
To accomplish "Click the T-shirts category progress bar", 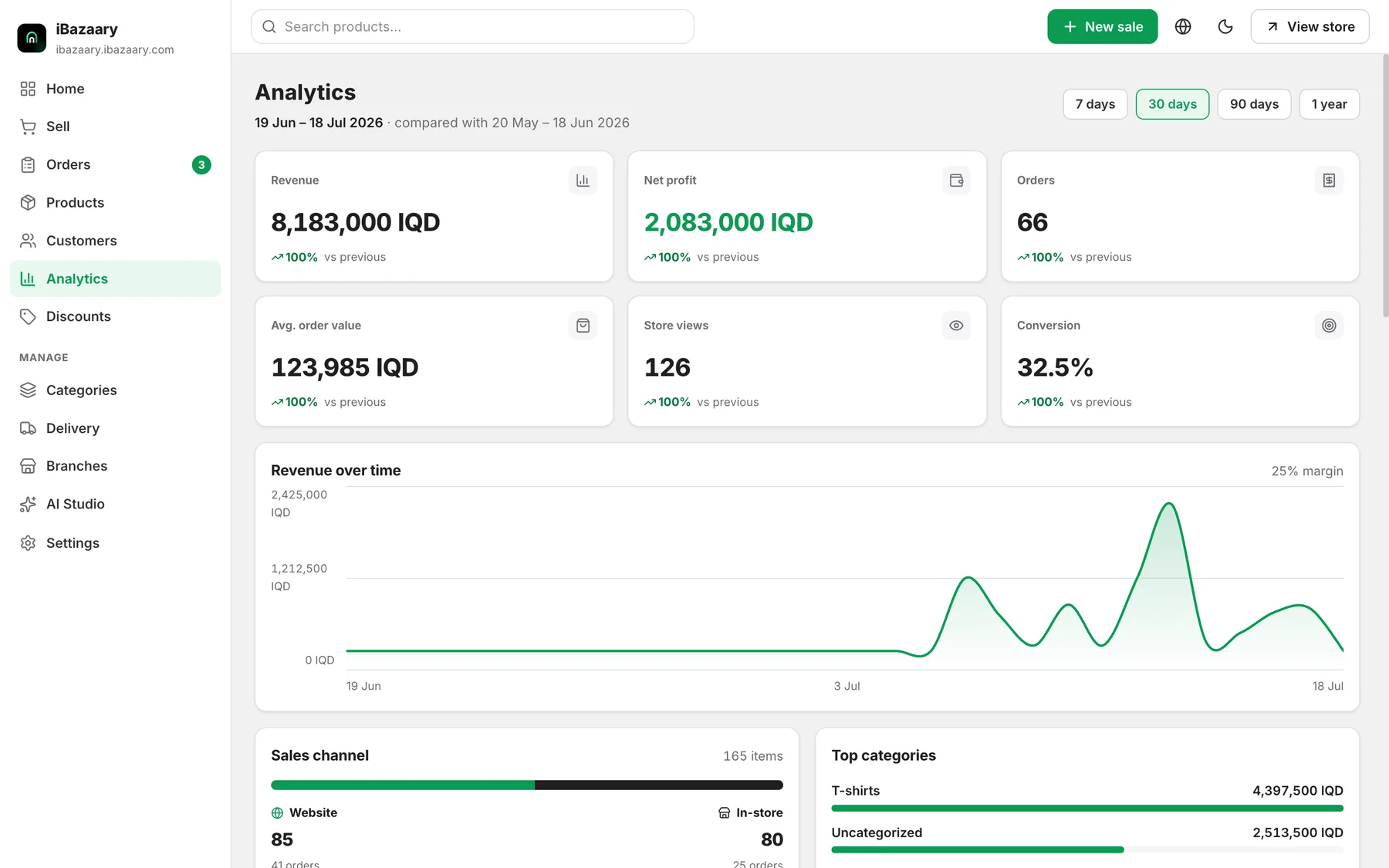I will pos(1087,809).
